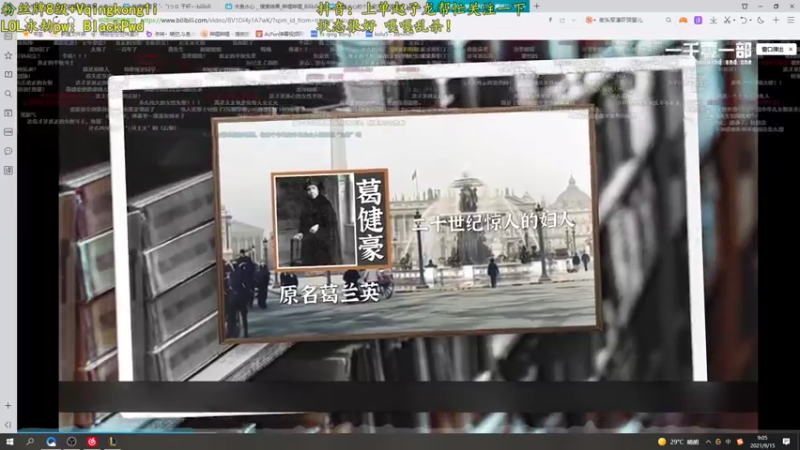Image resolution: width=800 pixels, height=450 pixels.
Task: Close the 窗口弹出 pop-out prompt
Action: coord(791,49)
